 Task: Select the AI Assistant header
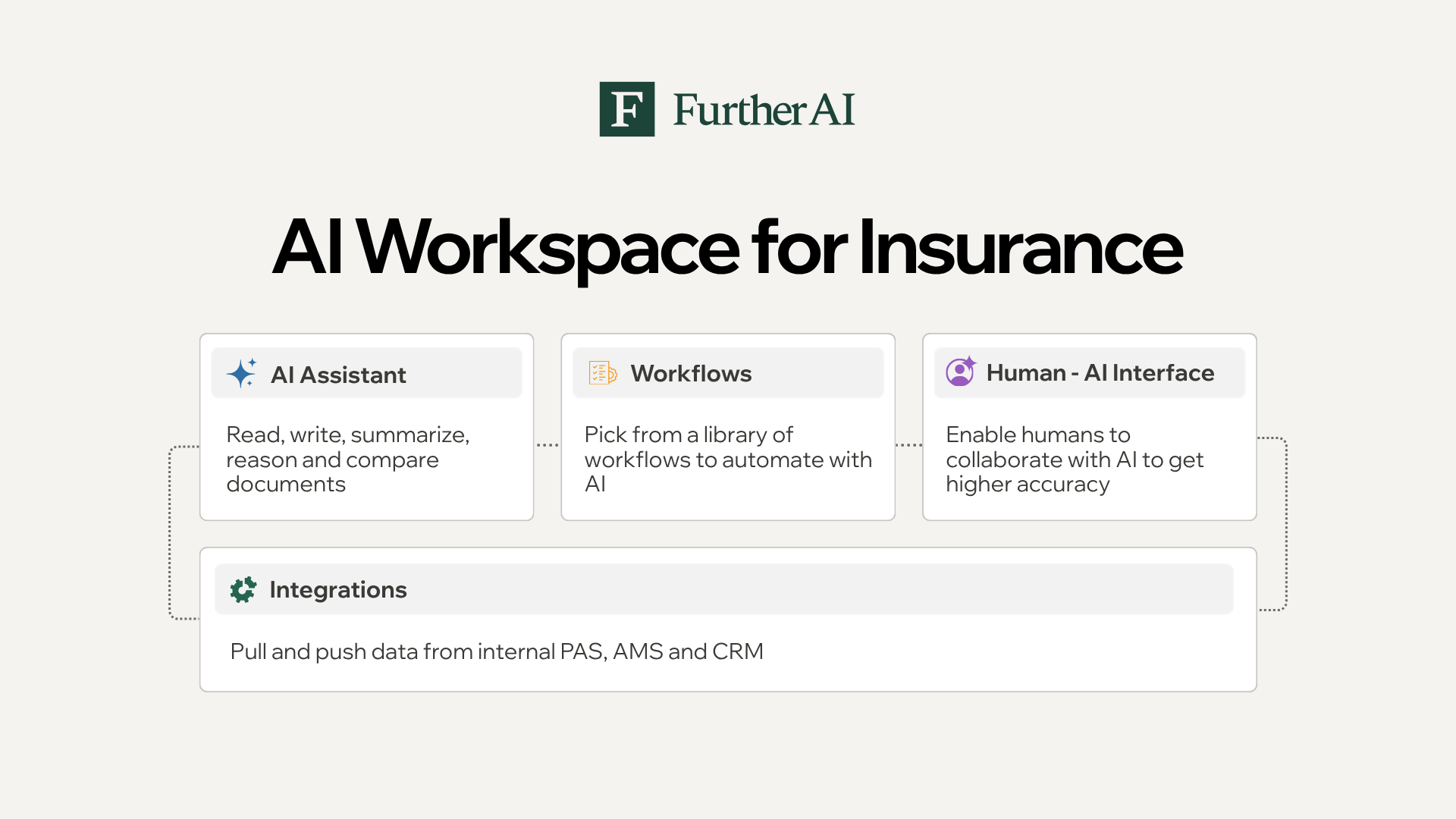[x=338, y=375]
